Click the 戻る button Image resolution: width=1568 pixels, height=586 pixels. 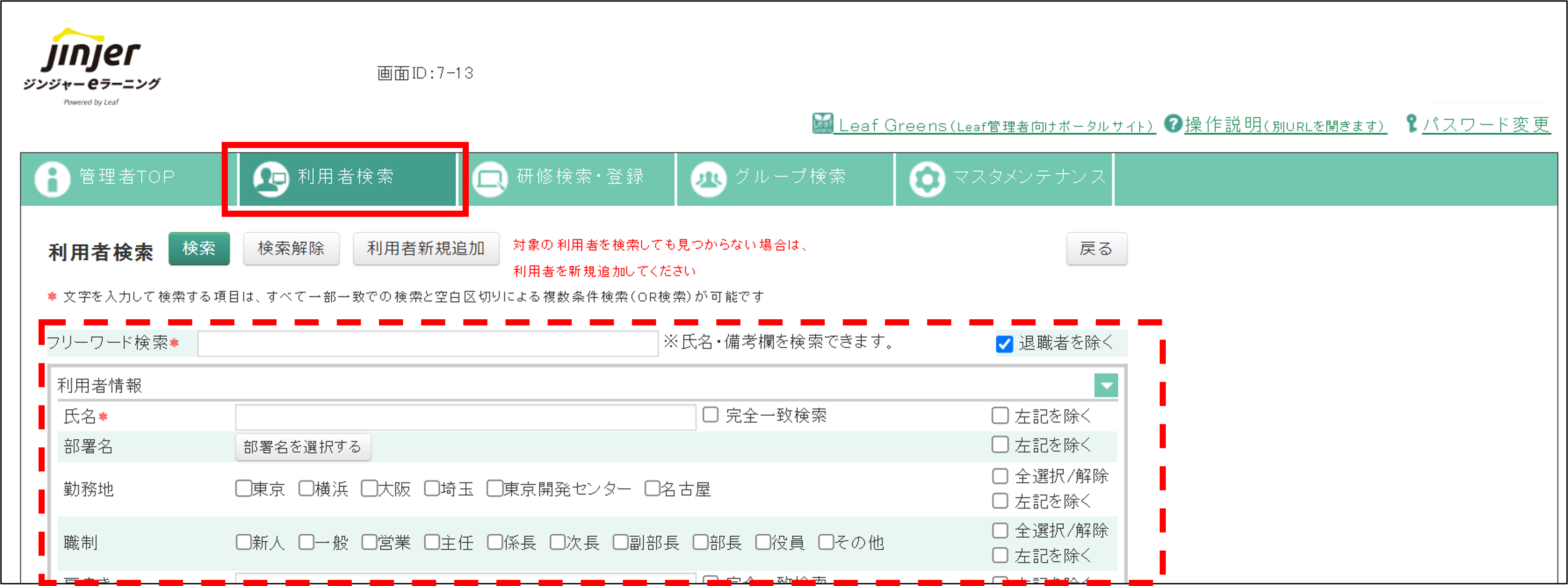tap(1096, 248)
